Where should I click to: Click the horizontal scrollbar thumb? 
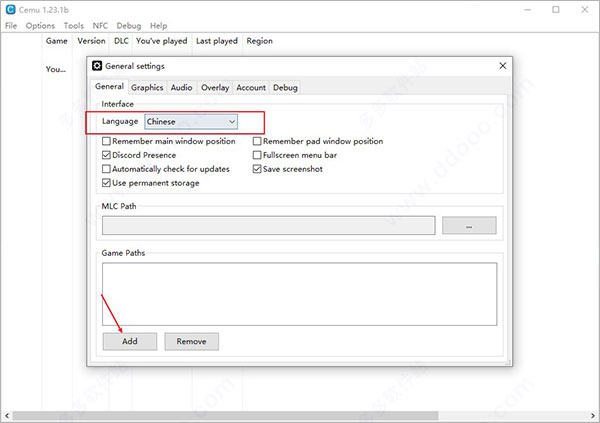pos(226,416)
